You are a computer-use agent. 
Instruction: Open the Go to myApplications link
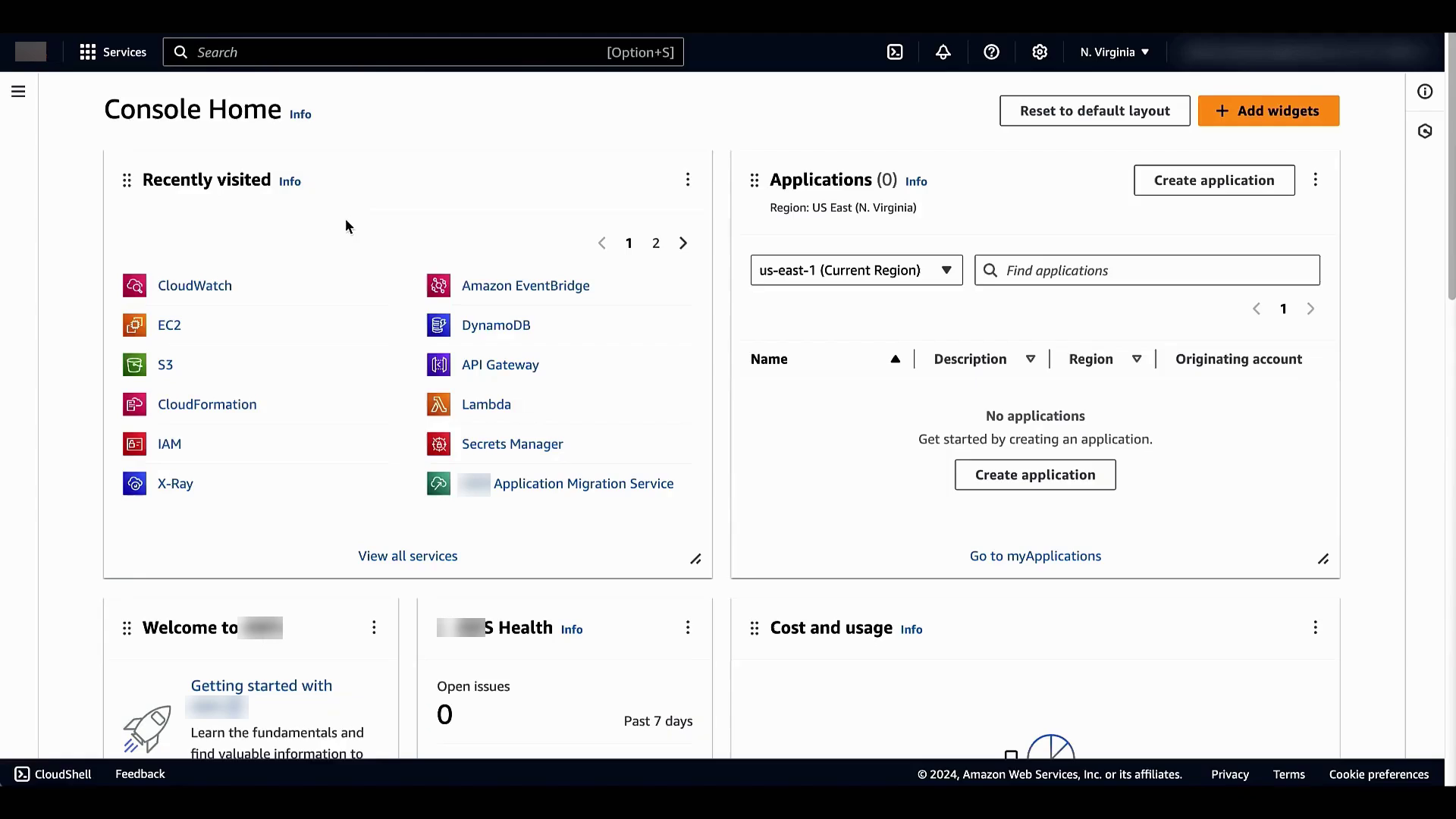pyautogui.click(x=1035, y=556)
